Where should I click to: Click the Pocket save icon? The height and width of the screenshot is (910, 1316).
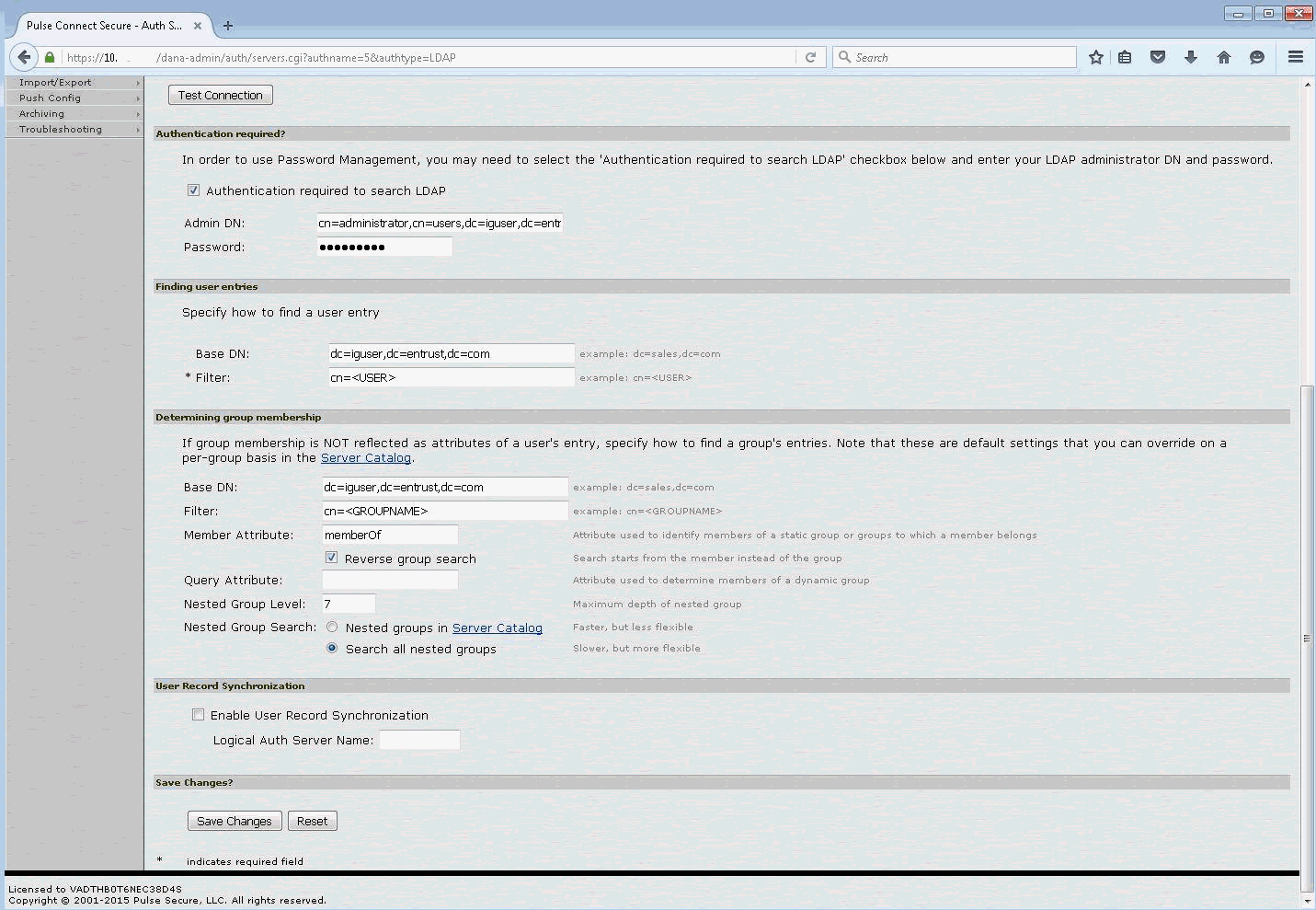tap(1158, 57)
